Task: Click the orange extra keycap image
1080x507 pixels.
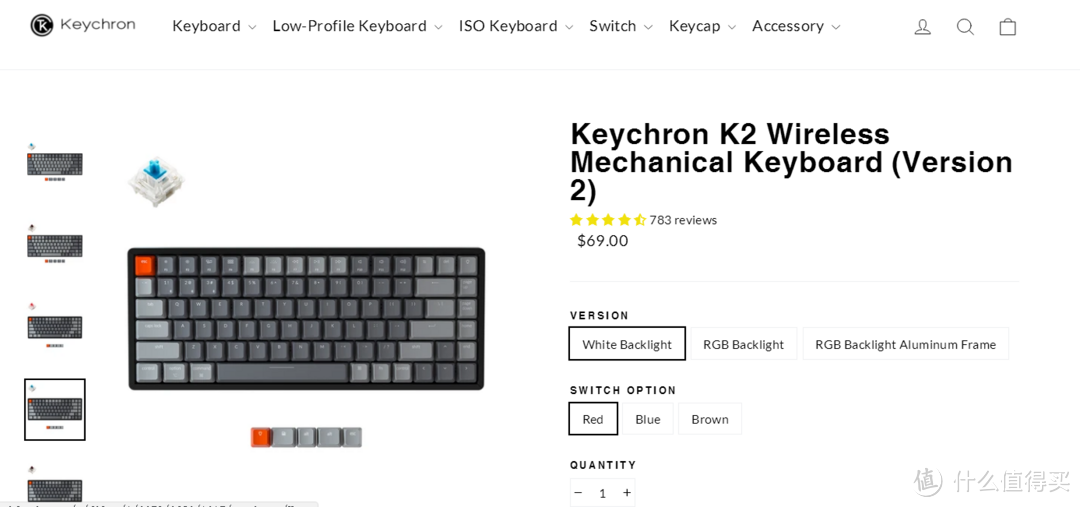Action: tap(260, 437)
